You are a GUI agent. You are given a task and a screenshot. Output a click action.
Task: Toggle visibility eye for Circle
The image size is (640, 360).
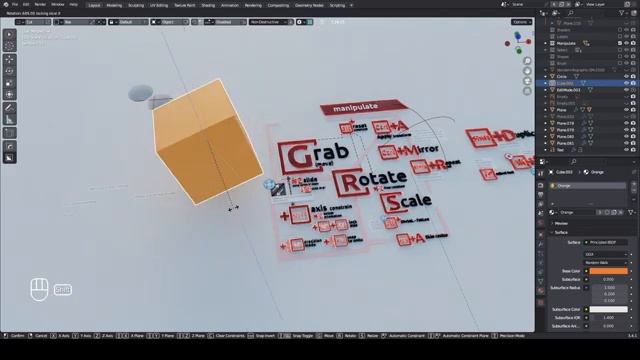(627, 76)
